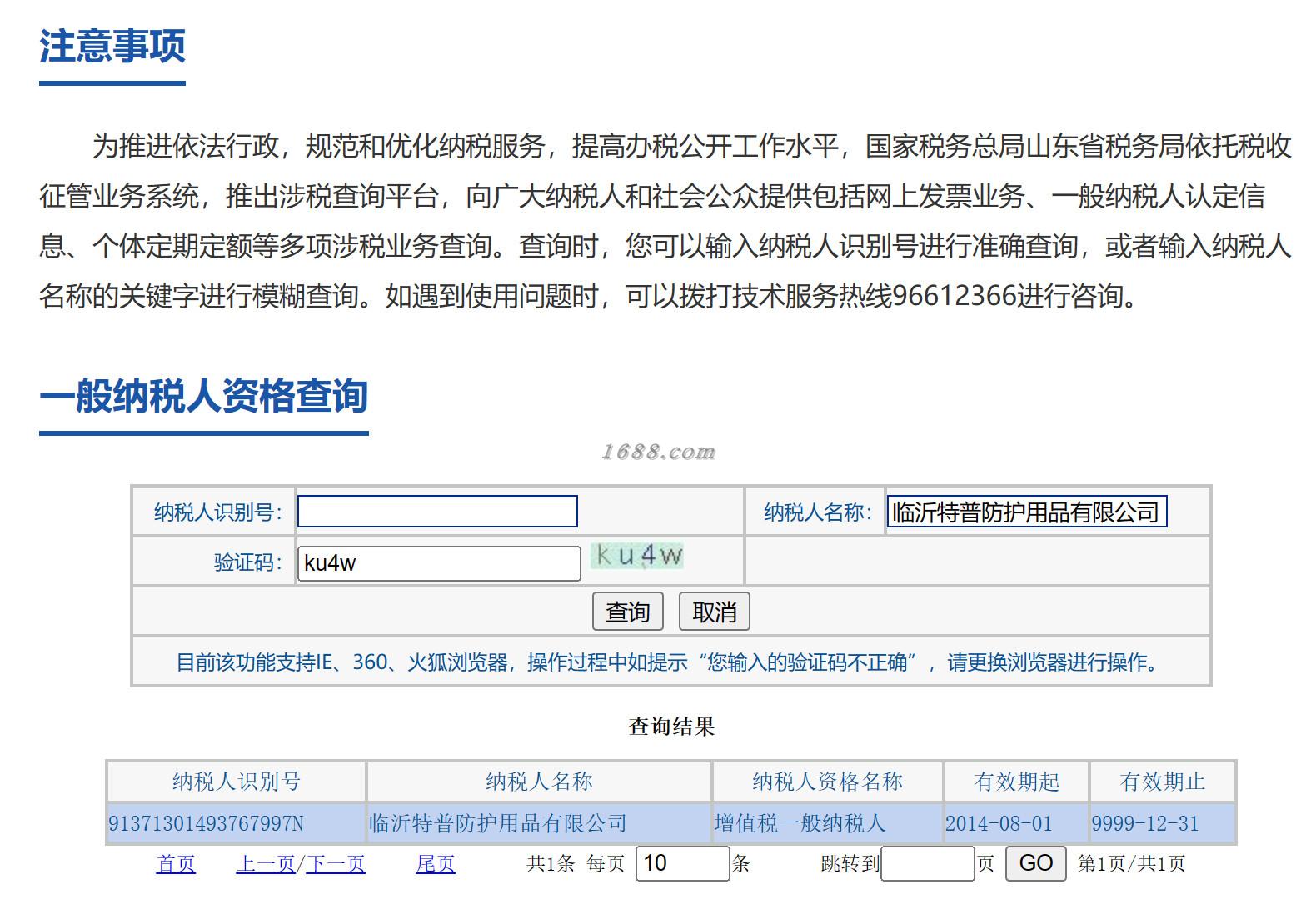Open the 尾页 pagination link

tap(436, 864)
